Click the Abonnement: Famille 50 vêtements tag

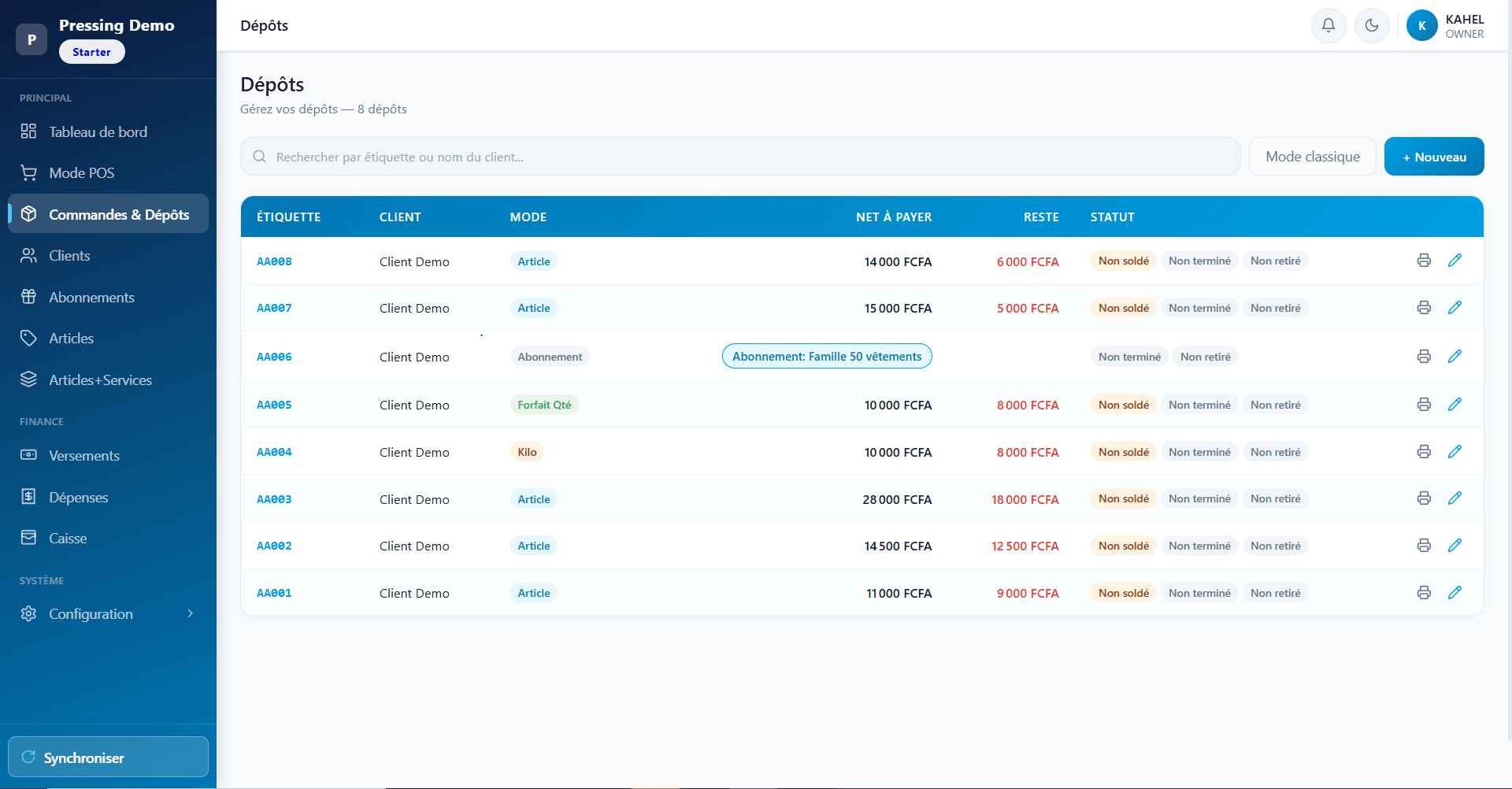click(x=827, y=356)
